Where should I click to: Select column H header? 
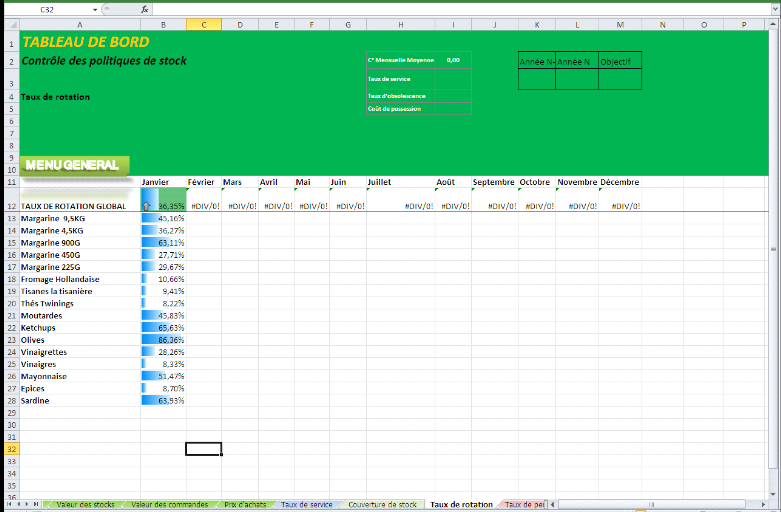pyautogui.click(x=400, y=23)
